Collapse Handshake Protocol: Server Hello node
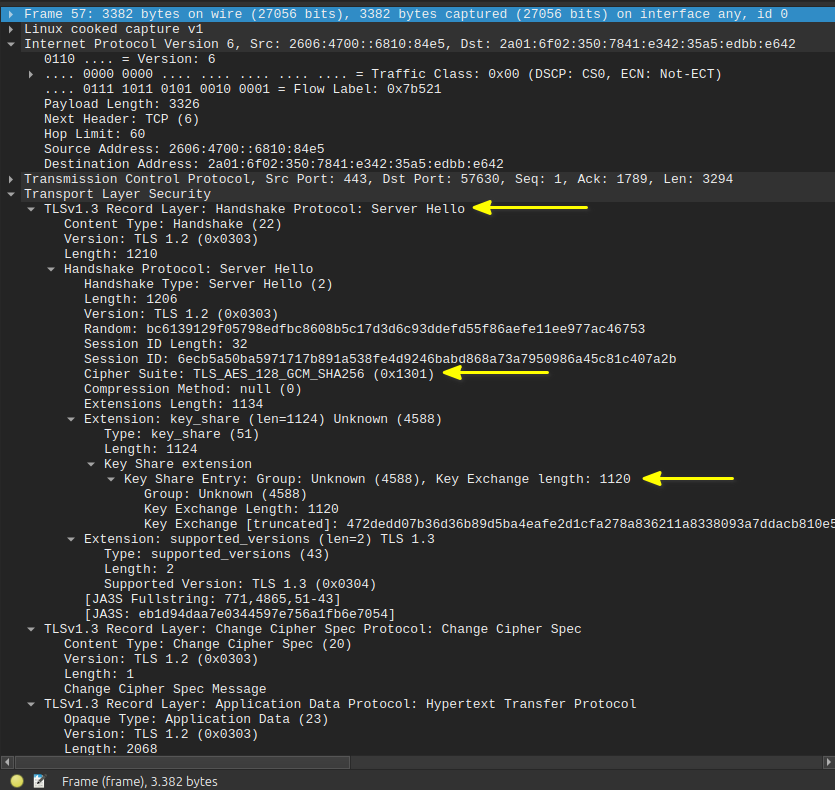 [x=51, y=269]
